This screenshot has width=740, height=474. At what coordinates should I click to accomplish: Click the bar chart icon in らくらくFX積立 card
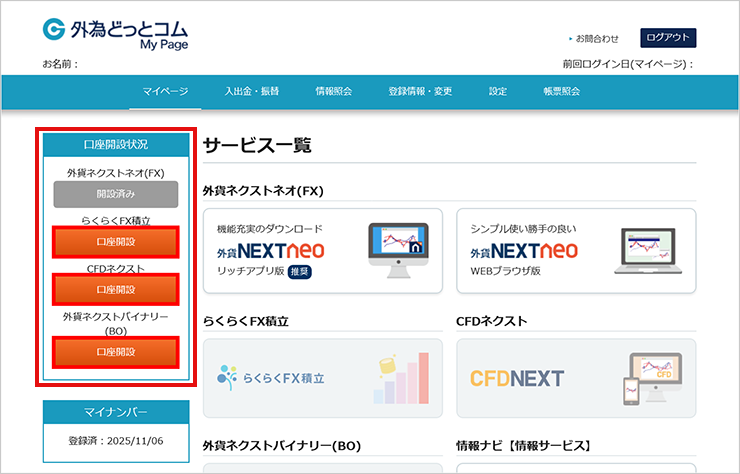tap(401, 378)
